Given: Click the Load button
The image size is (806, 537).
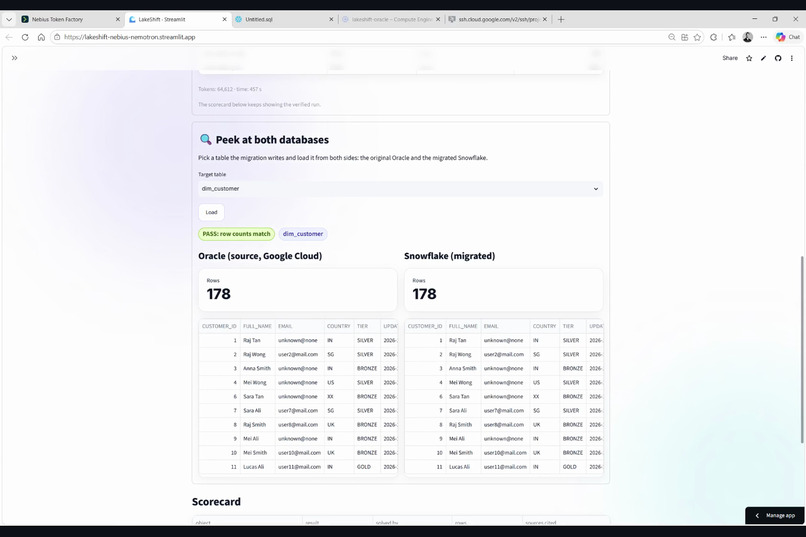Looking at the screenshot, I should click(x=211, y=212).
